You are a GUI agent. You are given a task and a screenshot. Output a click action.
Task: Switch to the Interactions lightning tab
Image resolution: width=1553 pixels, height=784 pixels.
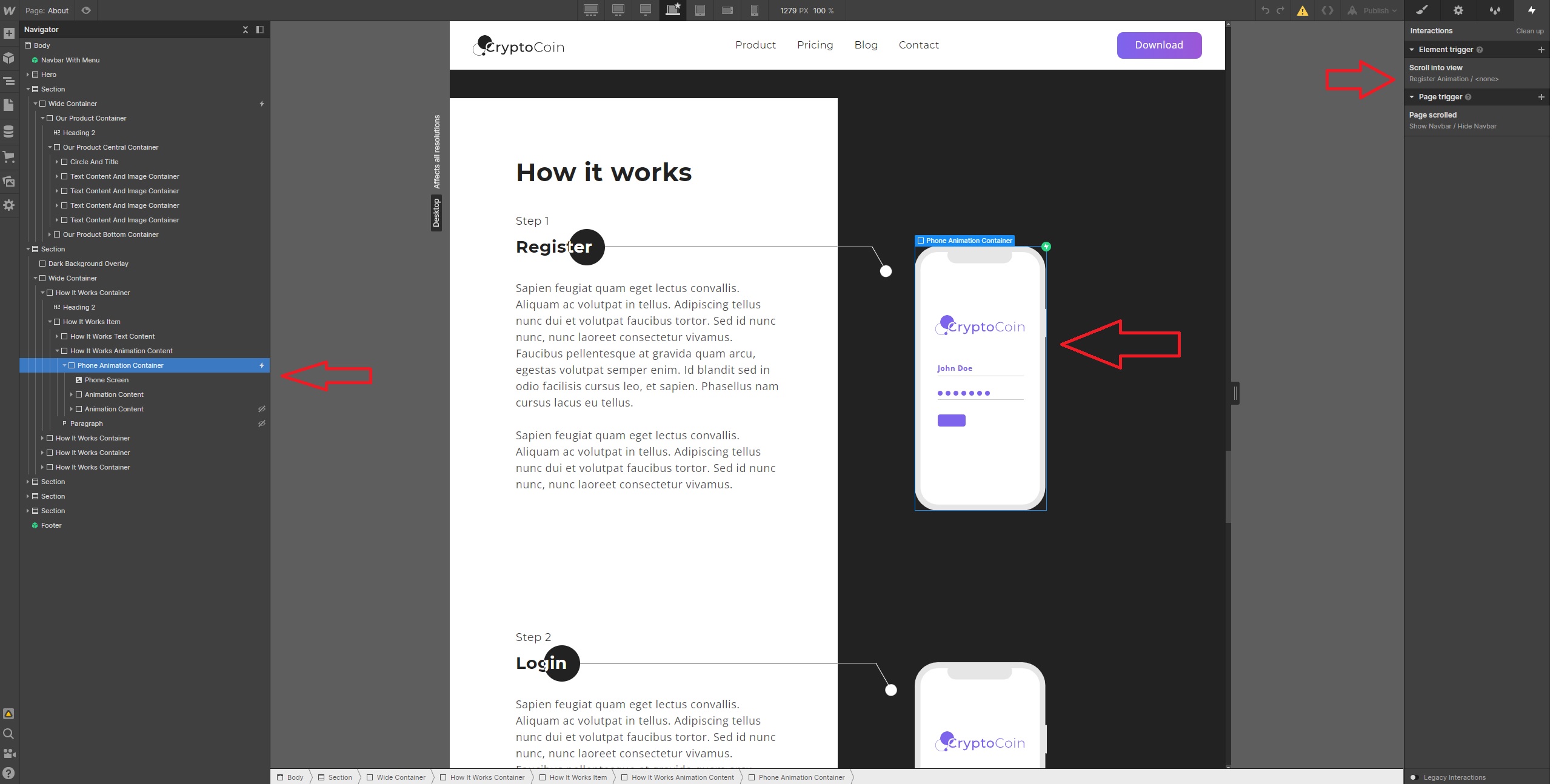[1532, 10]
